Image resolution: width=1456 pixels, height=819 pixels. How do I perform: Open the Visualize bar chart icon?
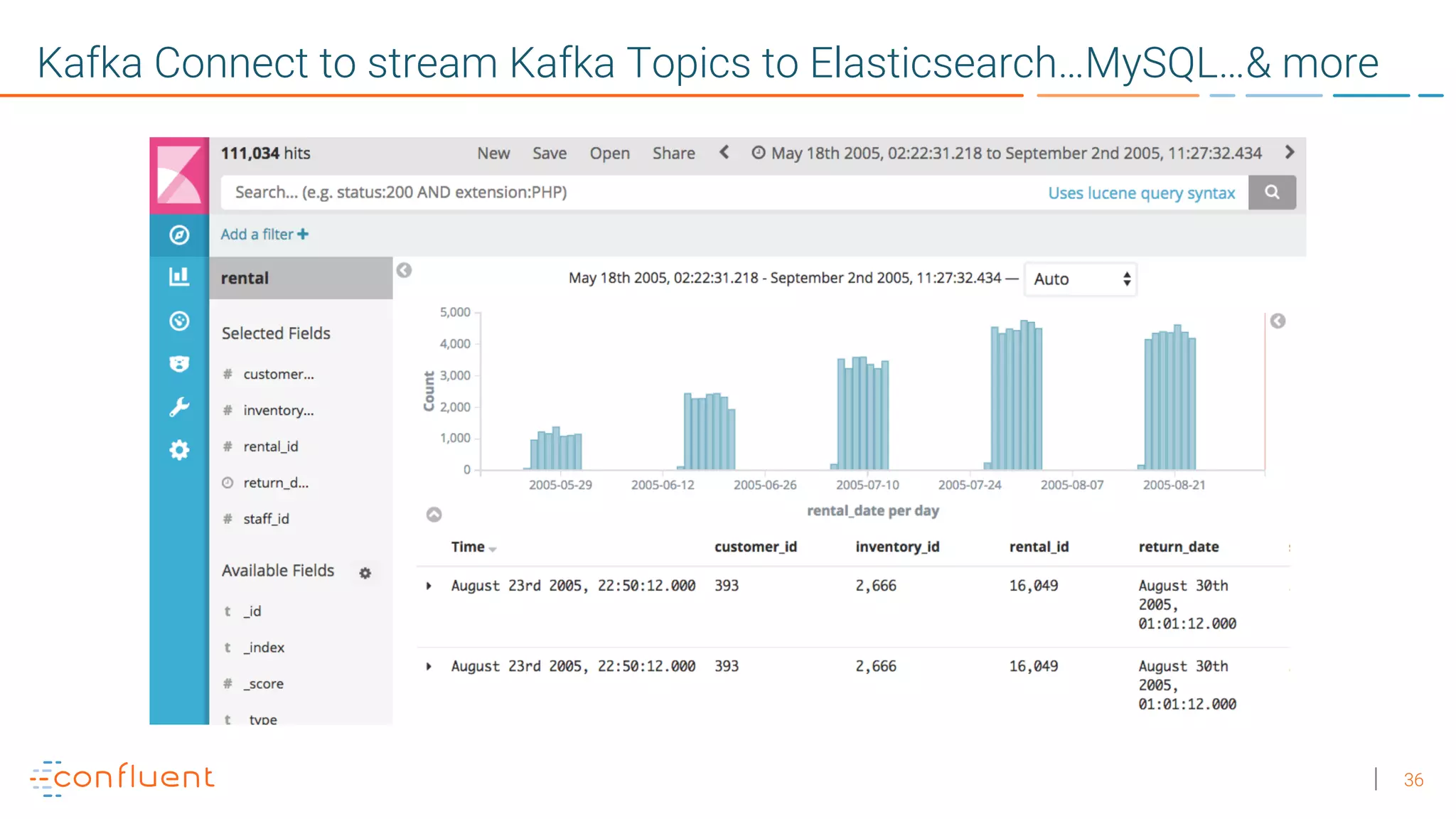click(179, 277)
